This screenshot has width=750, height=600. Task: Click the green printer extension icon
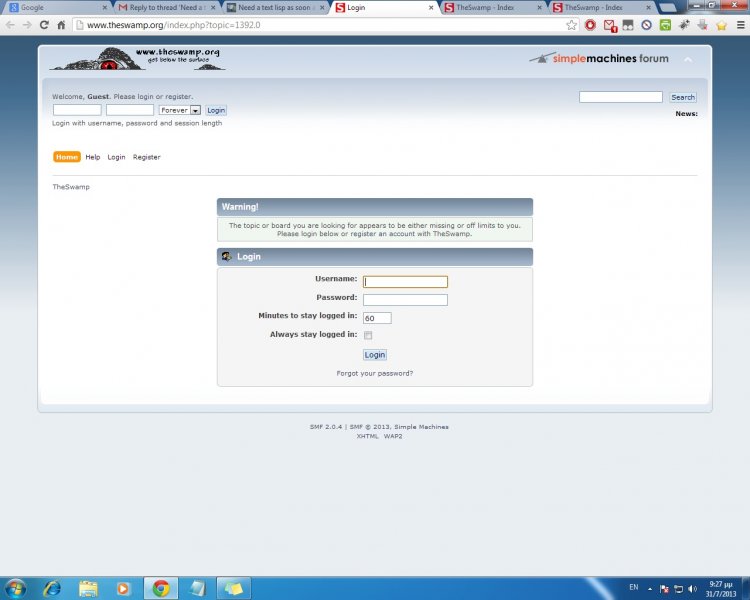(665, 25)
